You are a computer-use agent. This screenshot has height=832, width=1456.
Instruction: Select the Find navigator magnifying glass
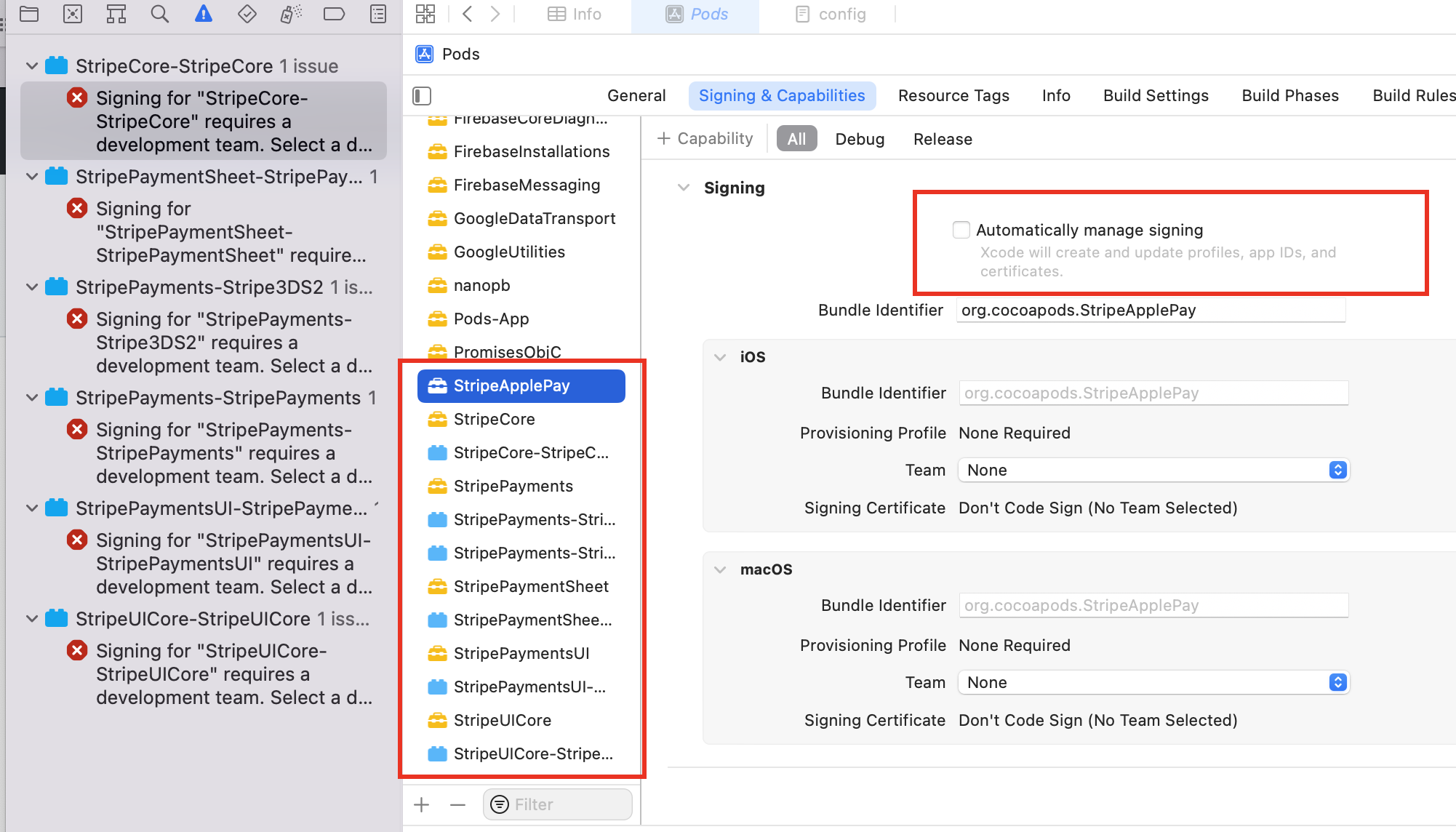click(160, 14)
